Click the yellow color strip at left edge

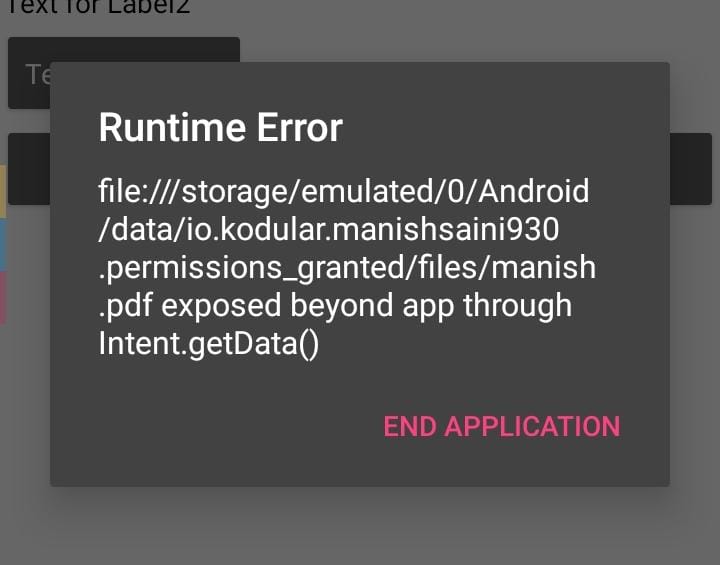(3, 192)
